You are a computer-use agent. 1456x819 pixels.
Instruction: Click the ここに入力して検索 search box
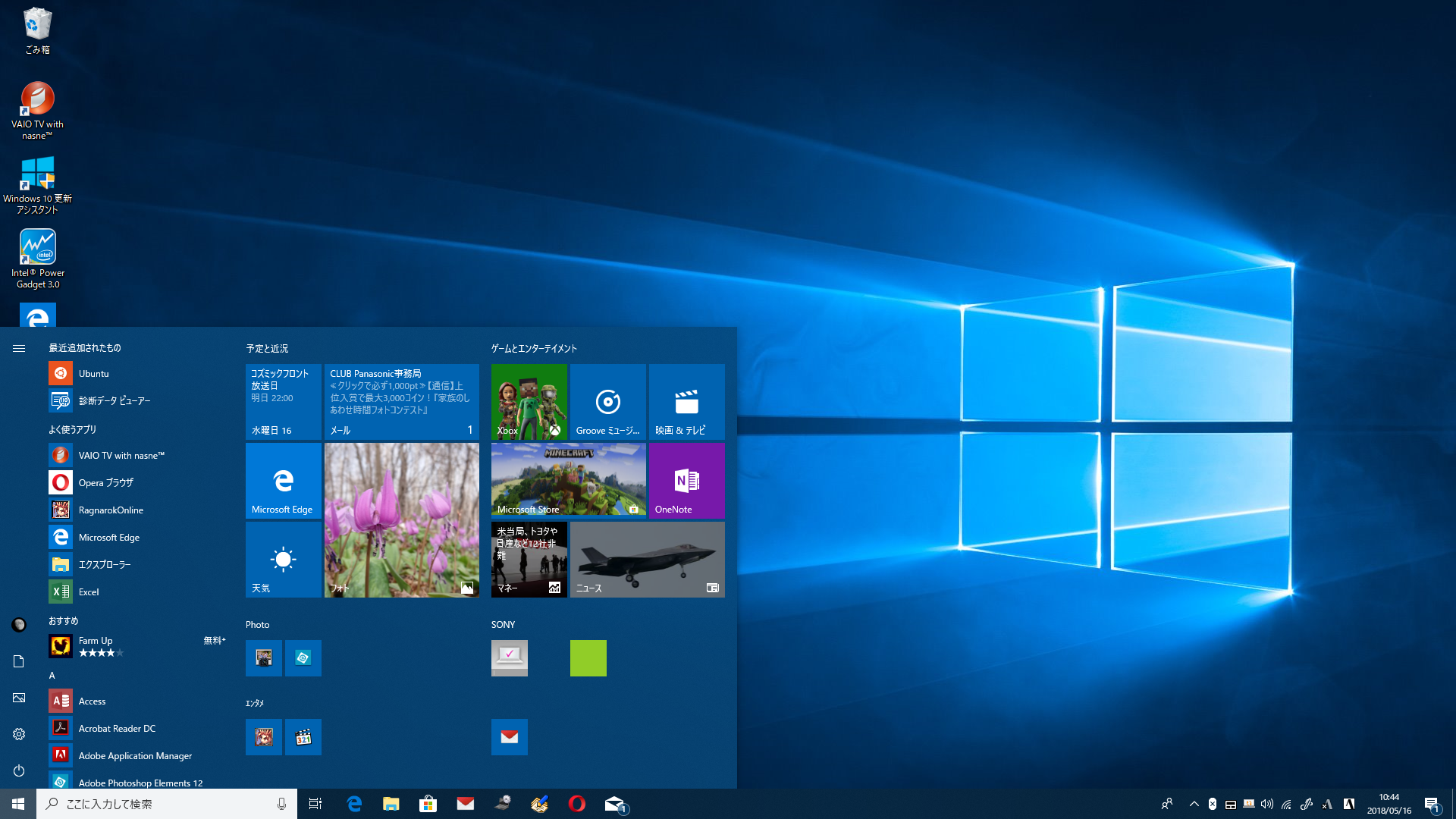pos(167,804)
